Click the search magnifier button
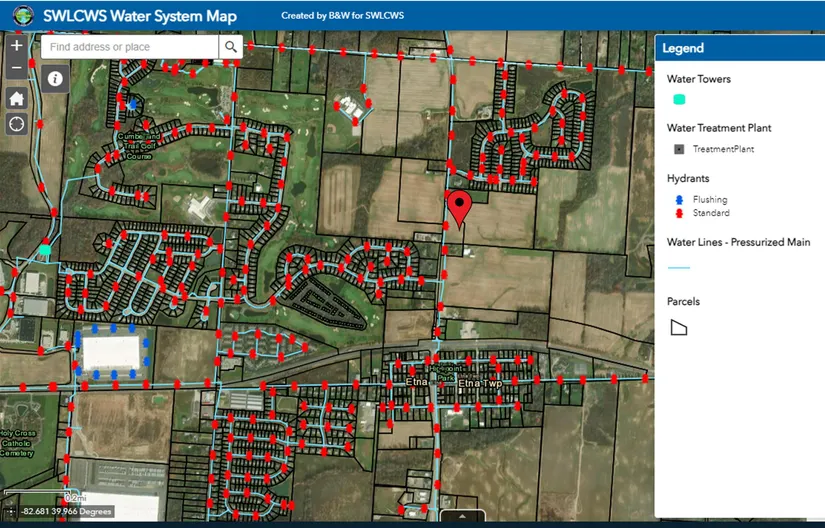 click(231, 47)
